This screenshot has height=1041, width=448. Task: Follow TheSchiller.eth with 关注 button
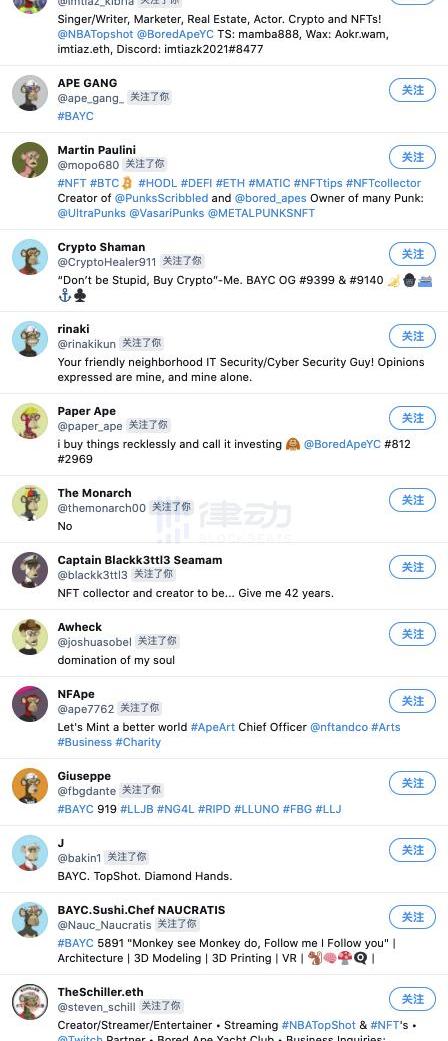tap(412, 999)
